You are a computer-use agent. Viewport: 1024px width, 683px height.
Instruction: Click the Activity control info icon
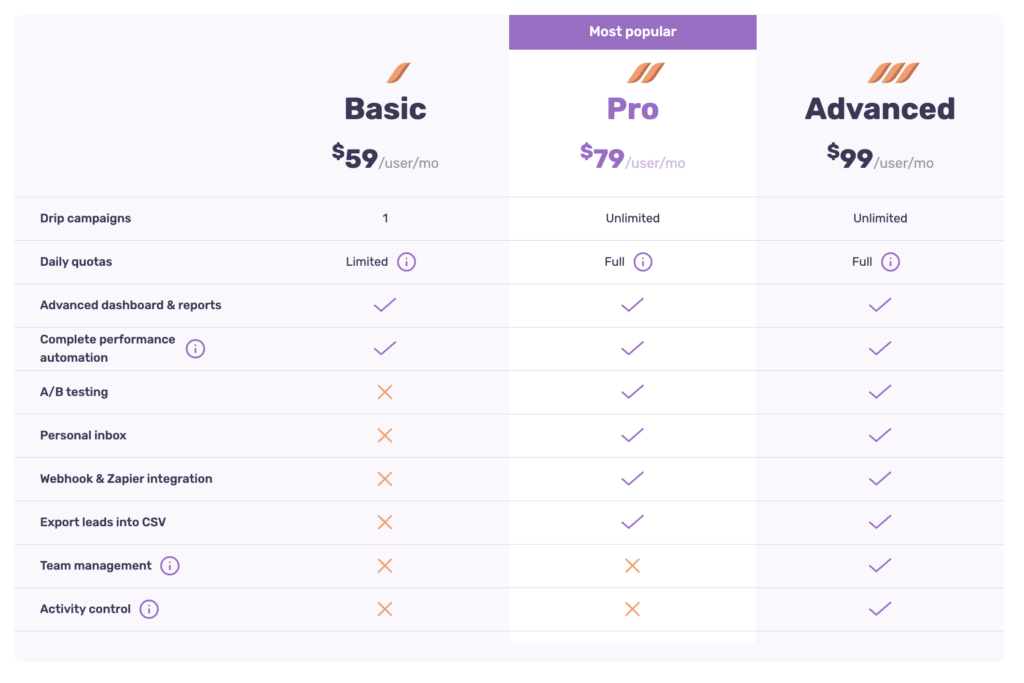149,609
